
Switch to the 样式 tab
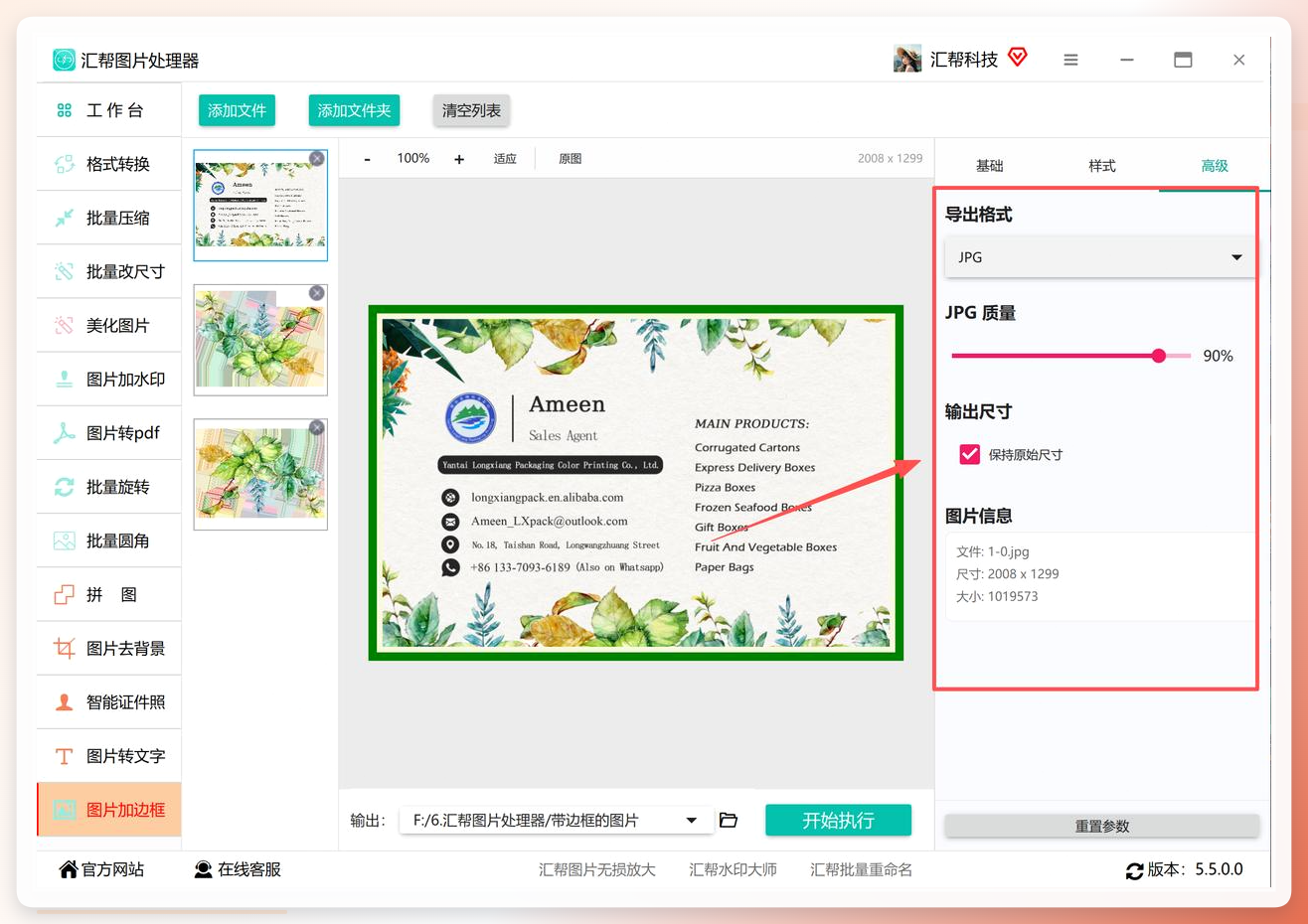click(1101, 166)
